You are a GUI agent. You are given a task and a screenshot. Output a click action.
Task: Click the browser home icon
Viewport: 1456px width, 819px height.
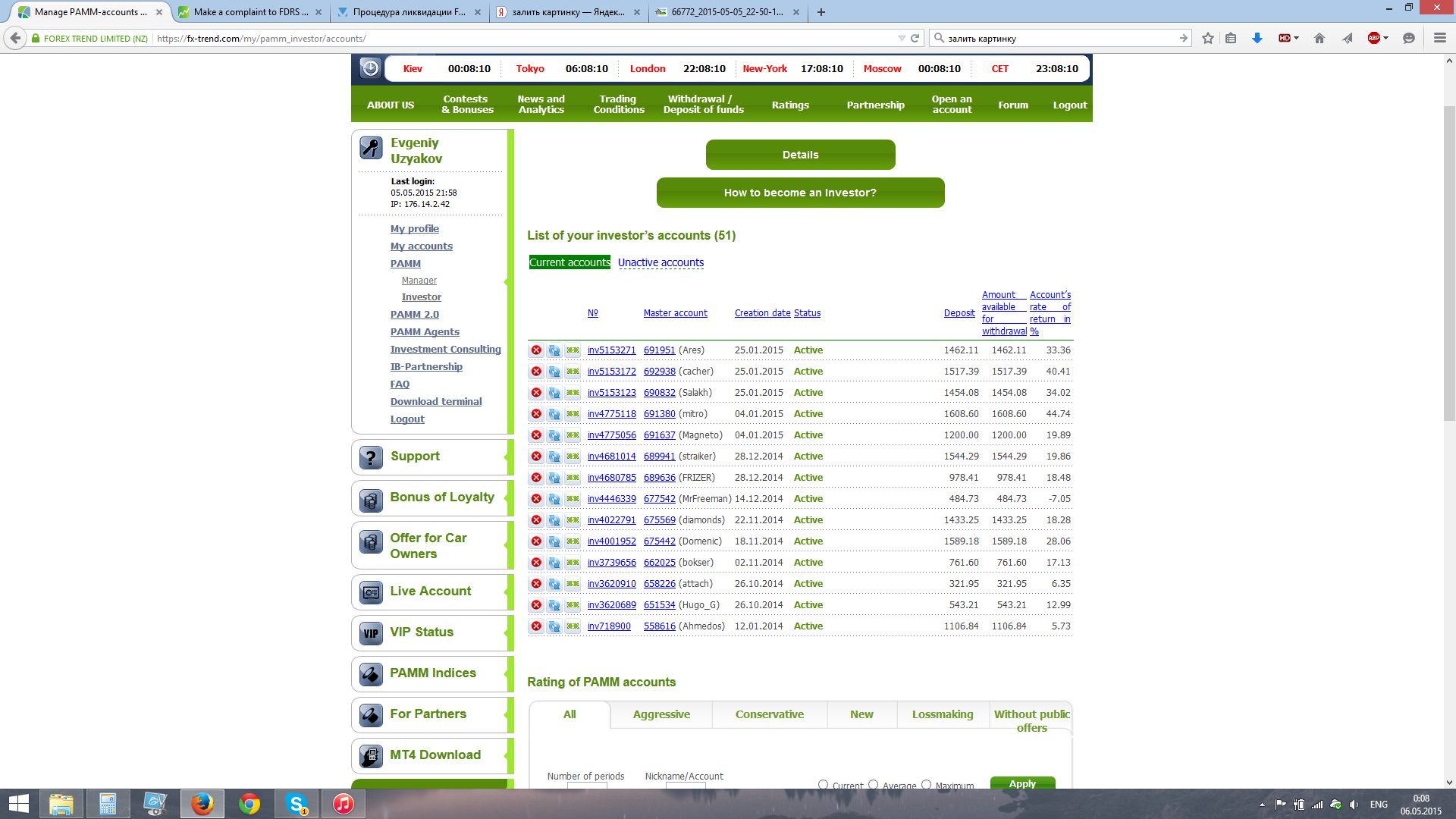1319,38
